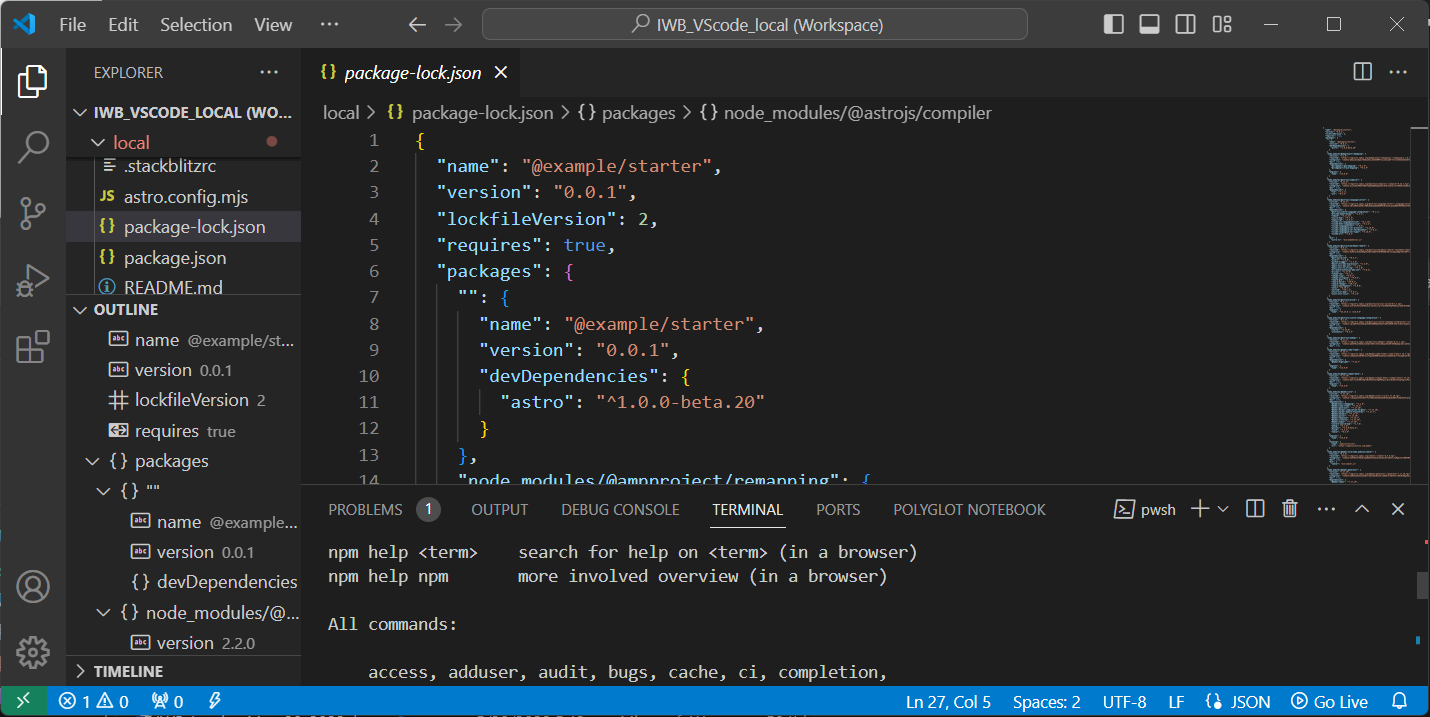Image resolution: width=1430 pixels, height=717 pixels.
Task: Click the editor minimap
Action: coord(1366,305)
